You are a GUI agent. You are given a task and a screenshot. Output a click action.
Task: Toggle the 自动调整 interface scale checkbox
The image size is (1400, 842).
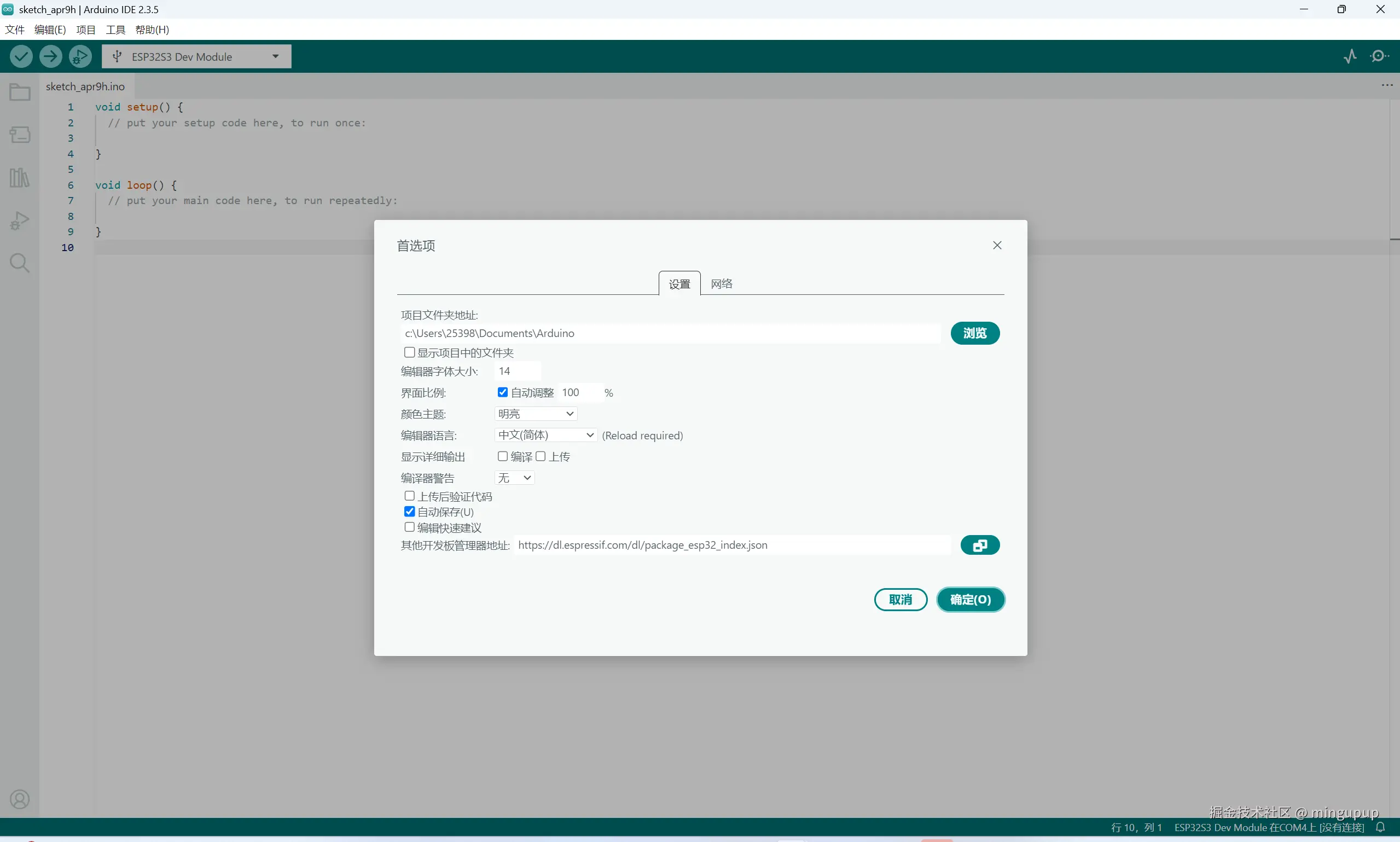pos(503,392)
